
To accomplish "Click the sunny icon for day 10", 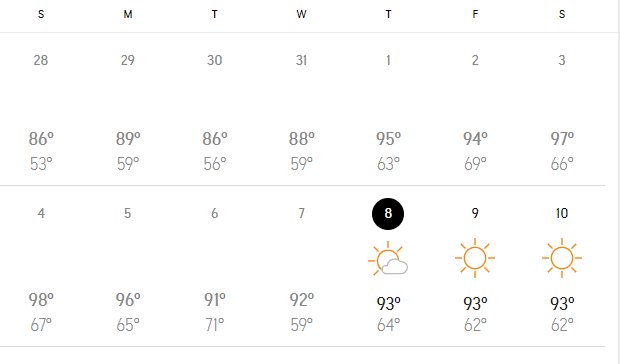I will coord(562,258).
